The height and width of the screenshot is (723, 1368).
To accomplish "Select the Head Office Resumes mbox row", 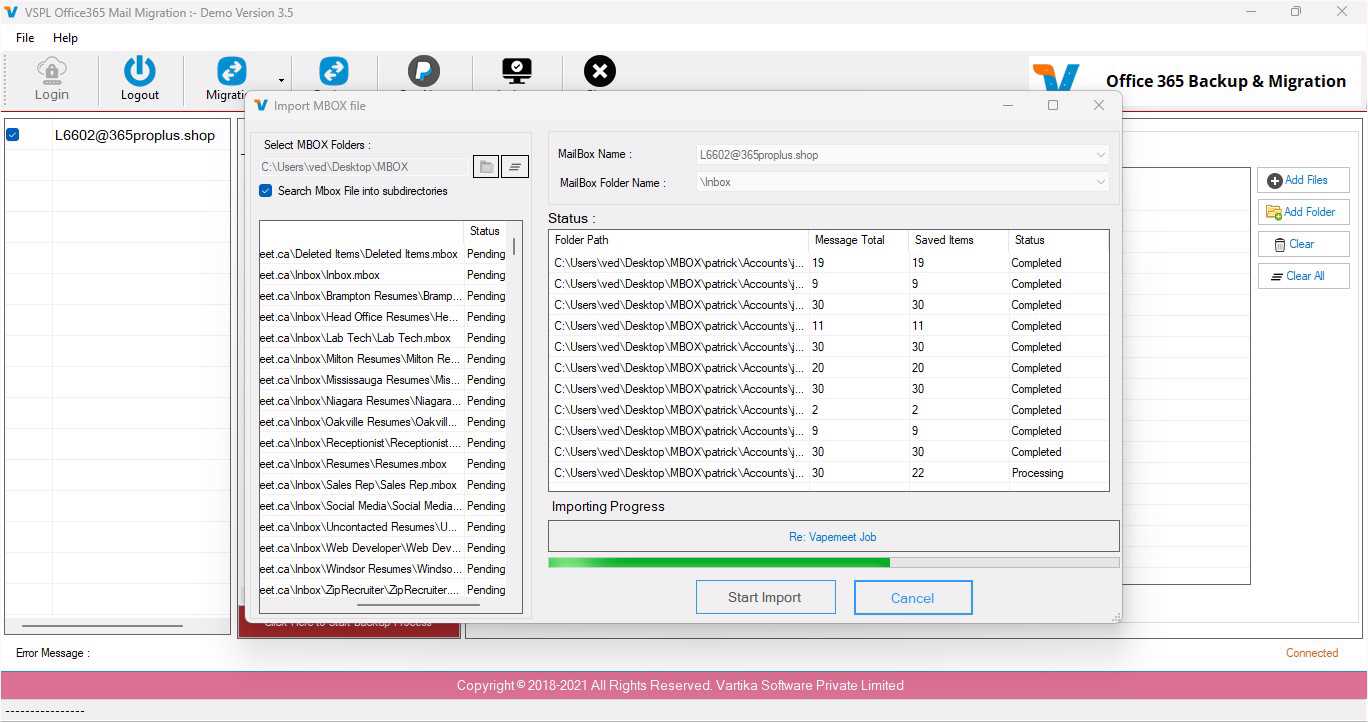I will 384,317.
